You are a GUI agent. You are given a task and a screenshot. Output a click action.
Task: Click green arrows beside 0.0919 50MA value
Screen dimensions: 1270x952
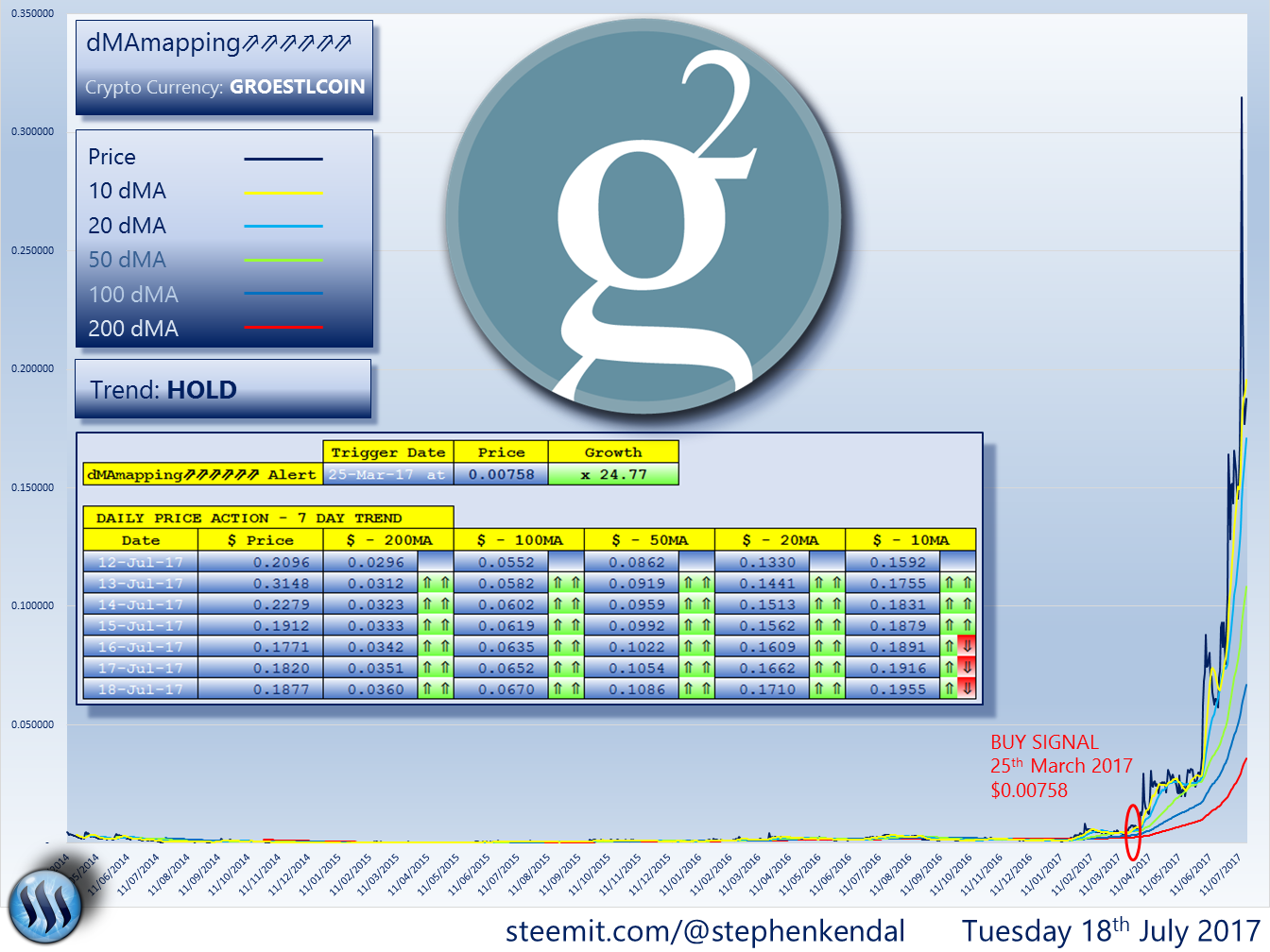[x=696, y=584]
